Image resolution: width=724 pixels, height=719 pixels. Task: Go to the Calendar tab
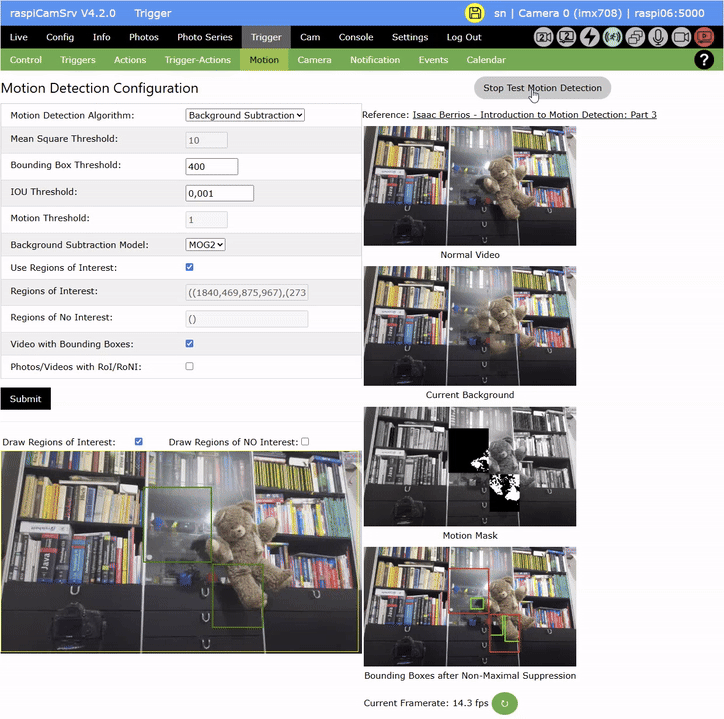point(486,60)
